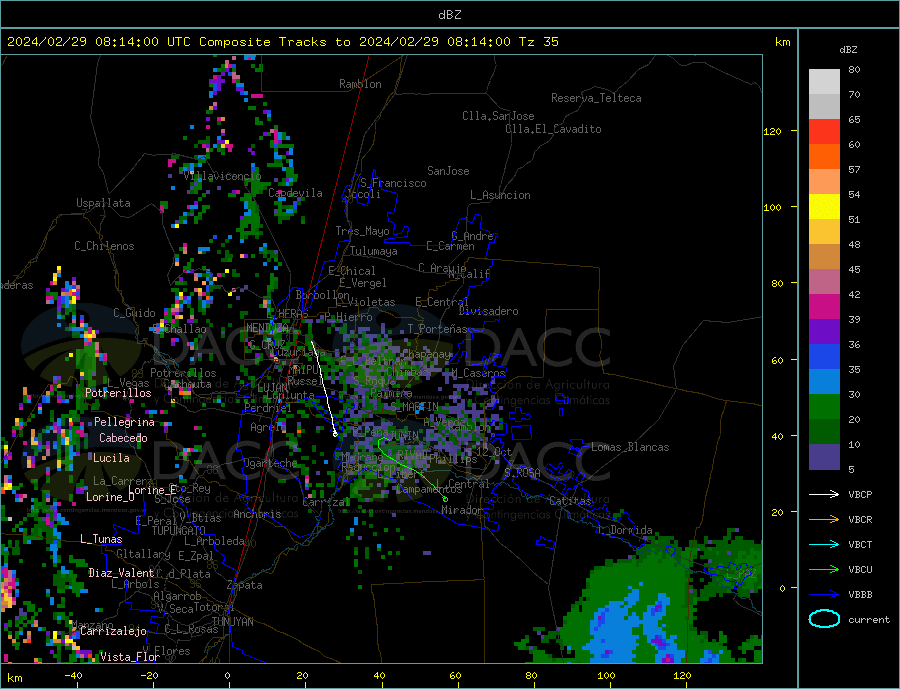The width and height of the screenshot is (900, 689).
Task: Click the TUPUNGATO label
Action: pyautogui.click(x=179, y=530)
